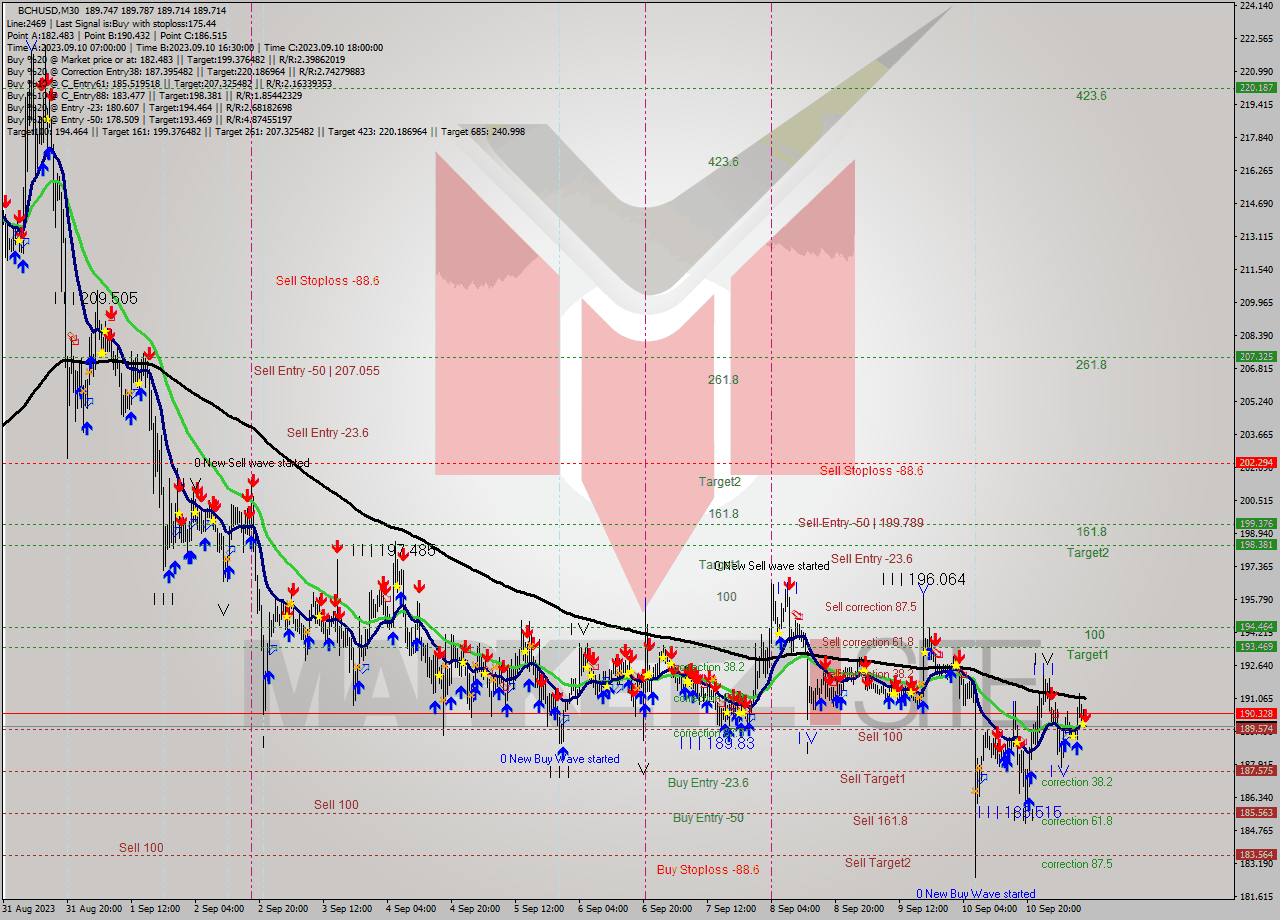Screen dimensions: 1280x920
Task: Click the '31 Aug 2023' time label
Action: pos(27,909)
